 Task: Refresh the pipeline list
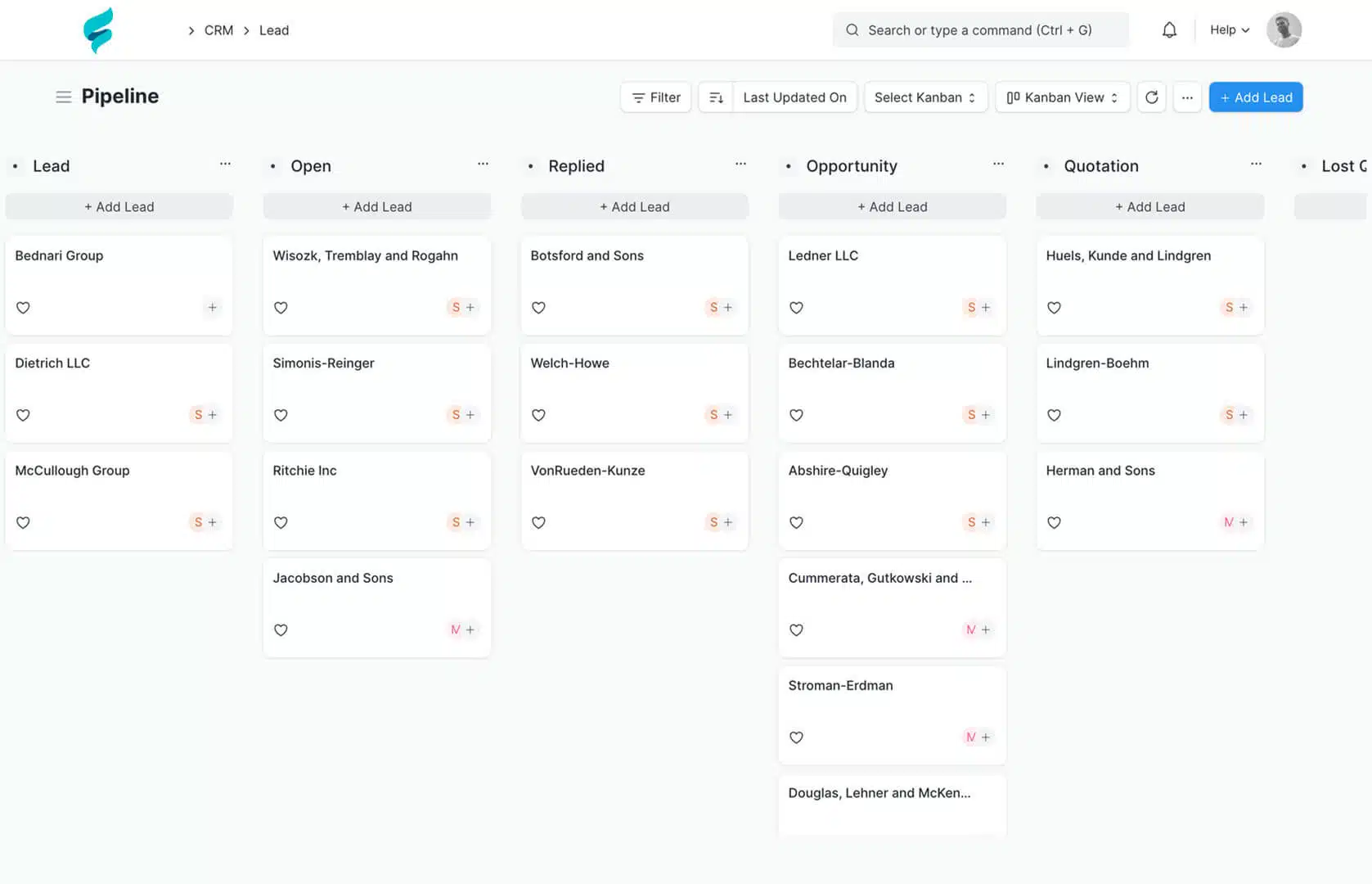coord(1151,97)
